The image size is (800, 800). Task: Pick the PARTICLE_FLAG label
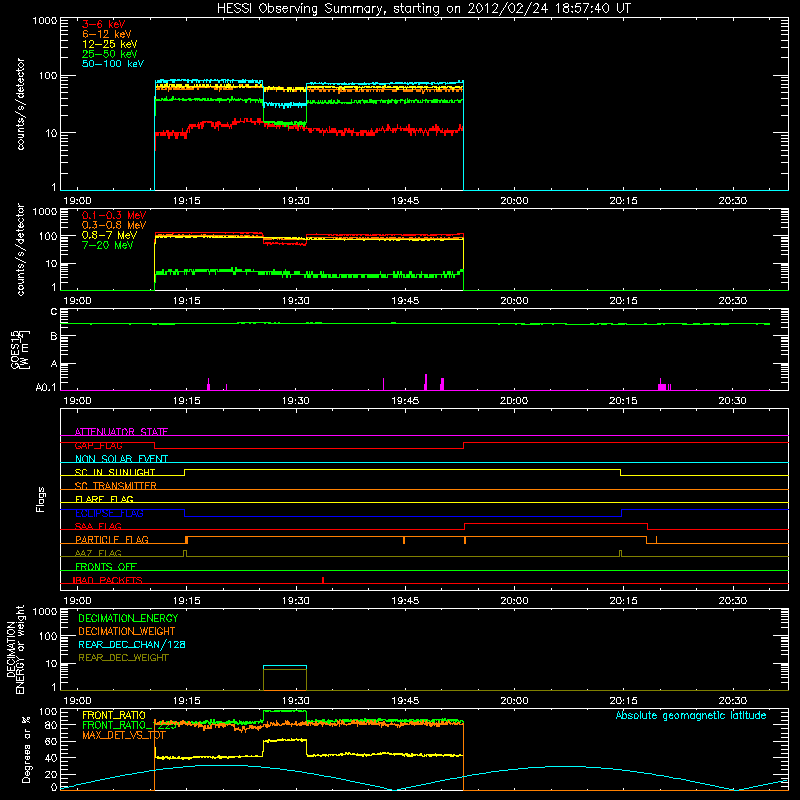click(x=112, y=540)
